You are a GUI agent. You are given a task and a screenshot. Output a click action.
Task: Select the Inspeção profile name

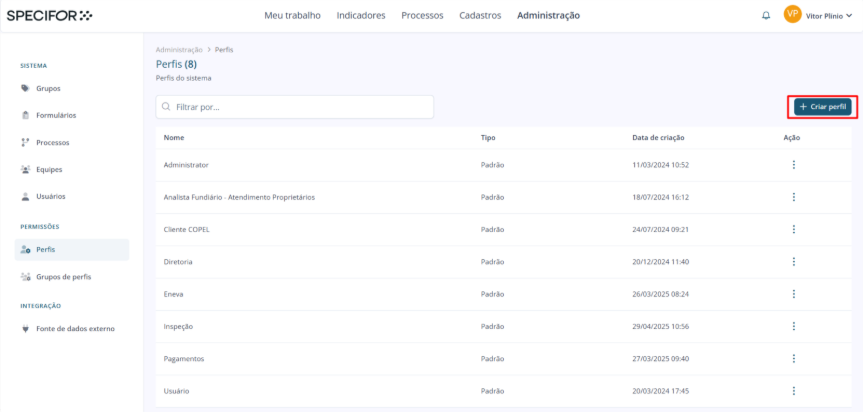(x=178, y=326)
